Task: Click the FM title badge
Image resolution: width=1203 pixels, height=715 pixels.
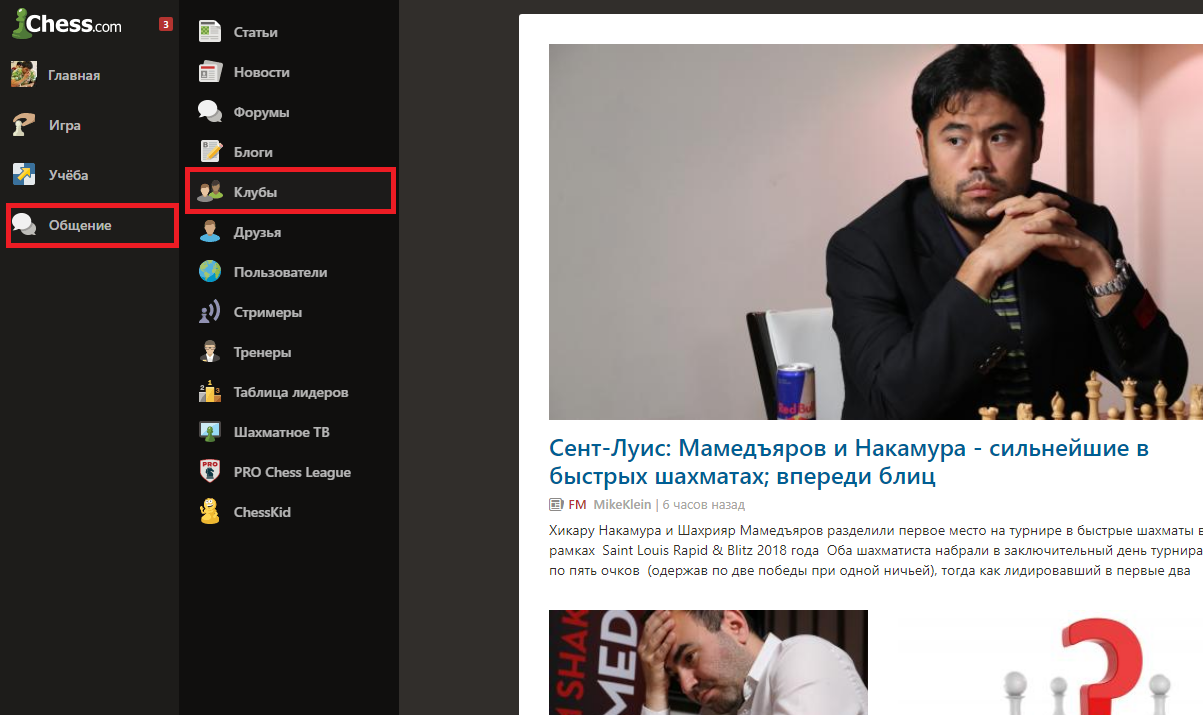Action: pyautogui.click(x=577, y=505)
